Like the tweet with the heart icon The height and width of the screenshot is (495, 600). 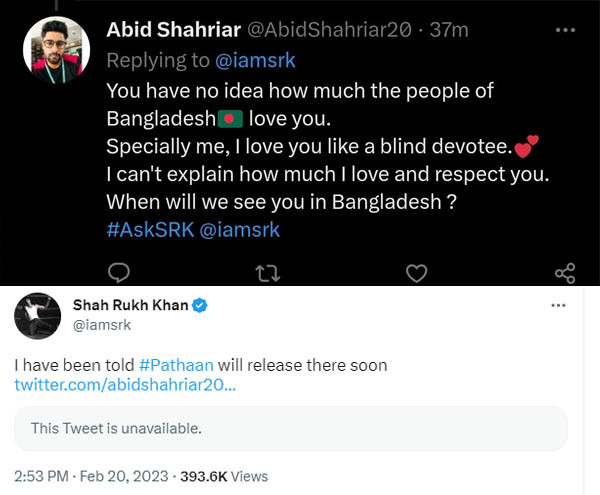(416, 272)
